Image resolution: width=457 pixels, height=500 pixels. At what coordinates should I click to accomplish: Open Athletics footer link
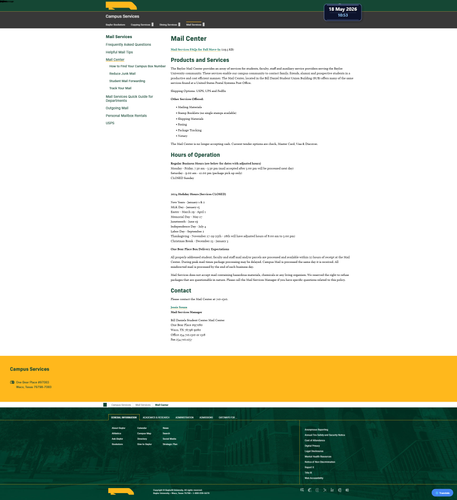point(116,433)
